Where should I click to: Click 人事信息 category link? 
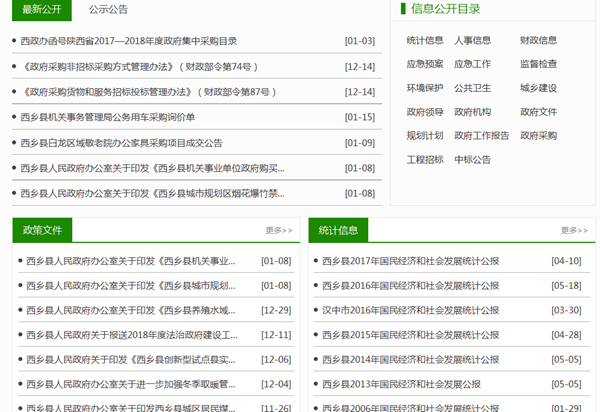click(x=472, y=41)
